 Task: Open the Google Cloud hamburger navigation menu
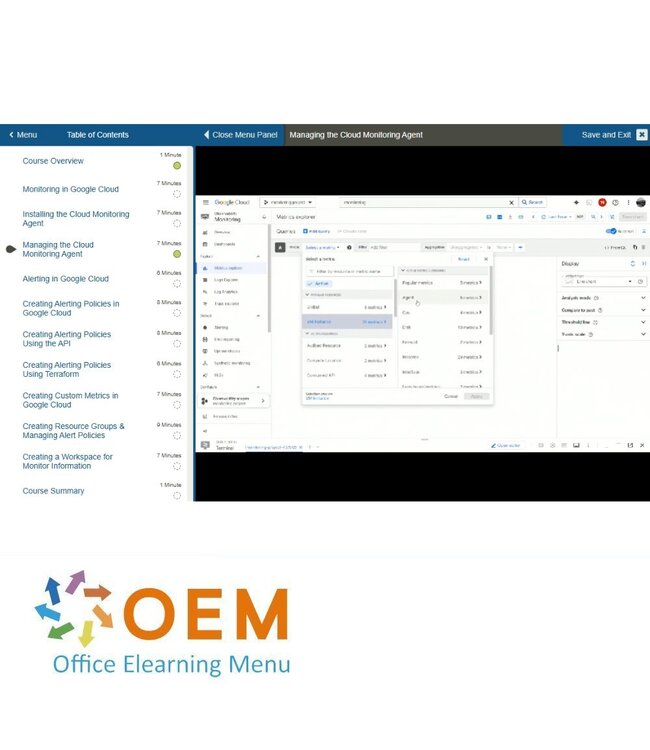click(x=206, y=202)
